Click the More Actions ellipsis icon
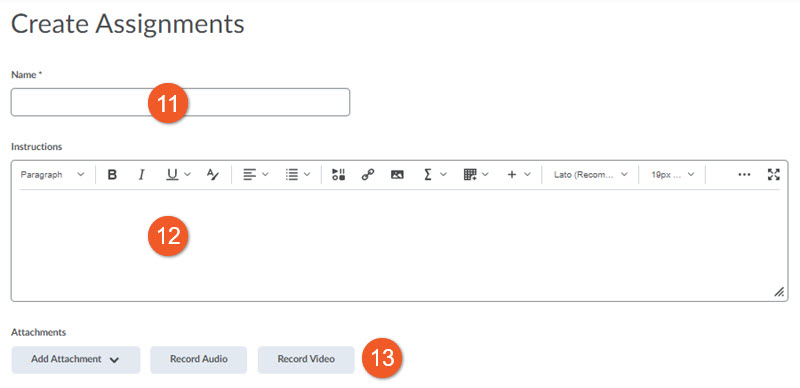The height and width of the screenshot is (388, 800). pos(744,175)
